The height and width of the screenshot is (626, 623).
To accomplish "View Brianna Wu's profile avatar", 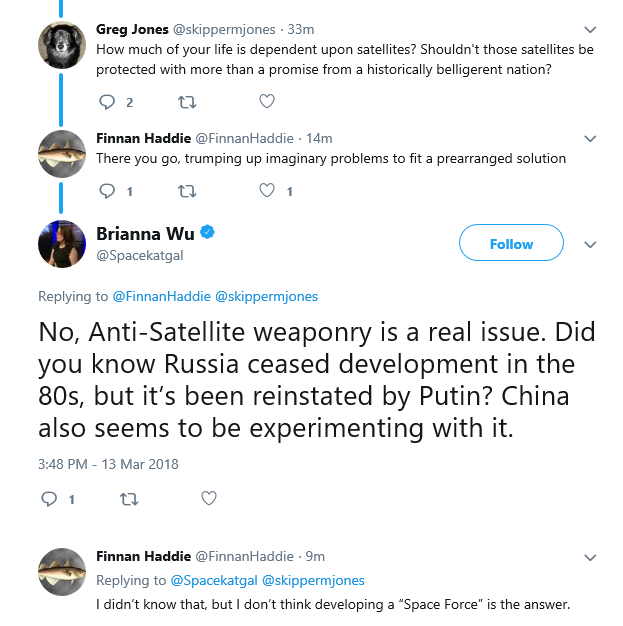I will 62,244.
